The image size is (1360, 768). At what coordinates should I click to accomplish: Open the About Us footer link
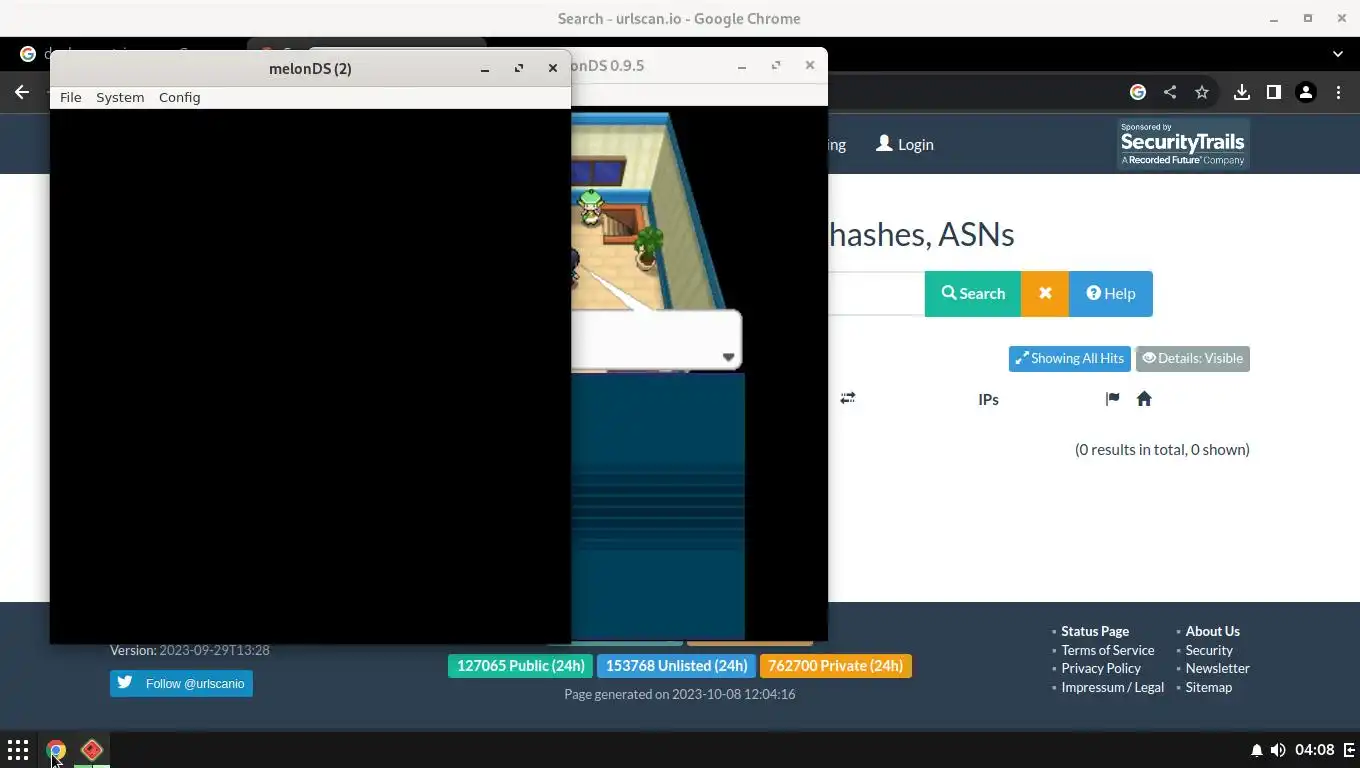click(x=1212, y=631)
